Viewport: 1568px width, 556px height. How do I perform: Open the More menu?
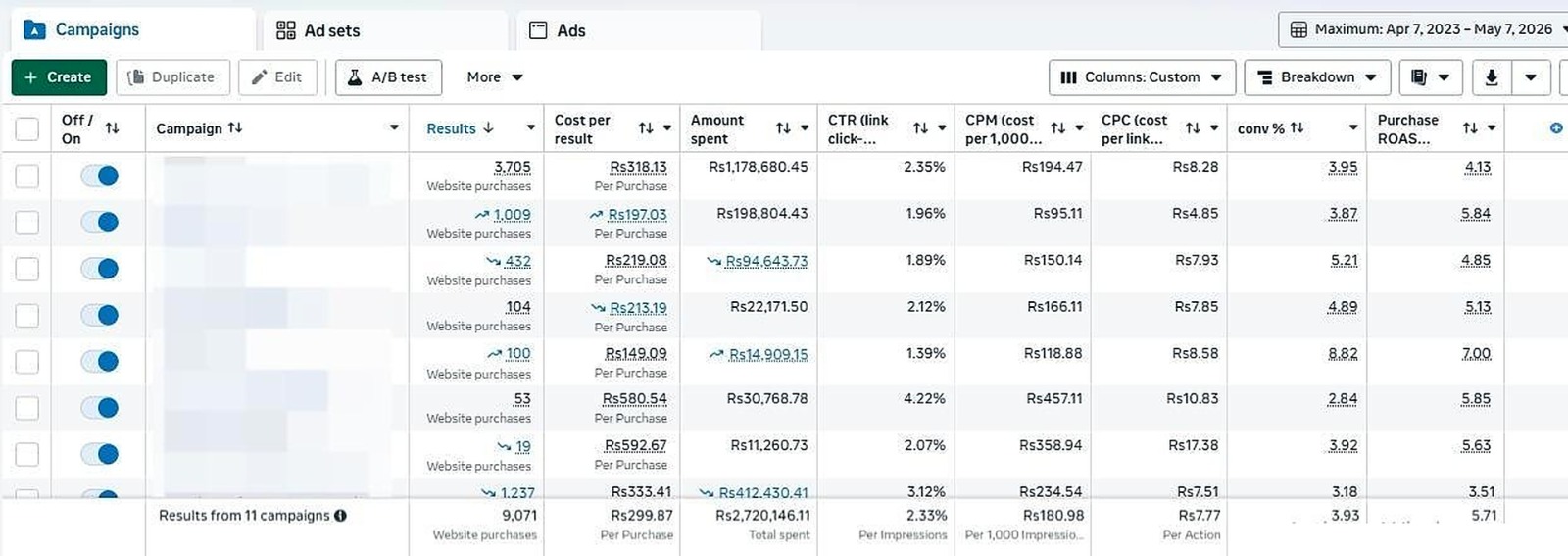click(x=495, y=77)
